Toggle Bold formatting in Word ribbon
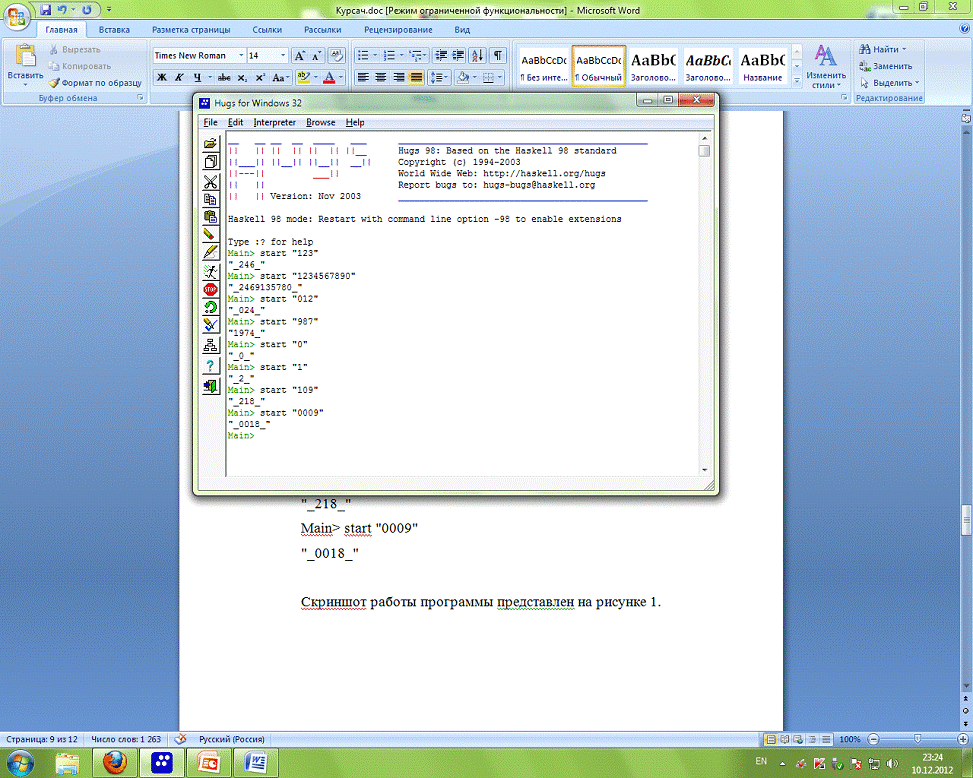The width and height of the screenshot is (973, 778). pos(161,77)
